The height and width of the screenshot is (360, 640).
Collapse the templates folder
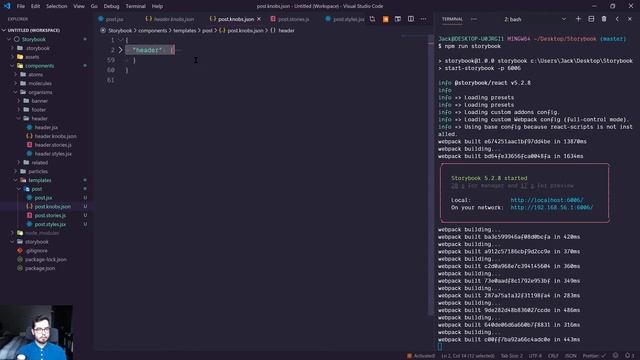click(x=40, y=180)
